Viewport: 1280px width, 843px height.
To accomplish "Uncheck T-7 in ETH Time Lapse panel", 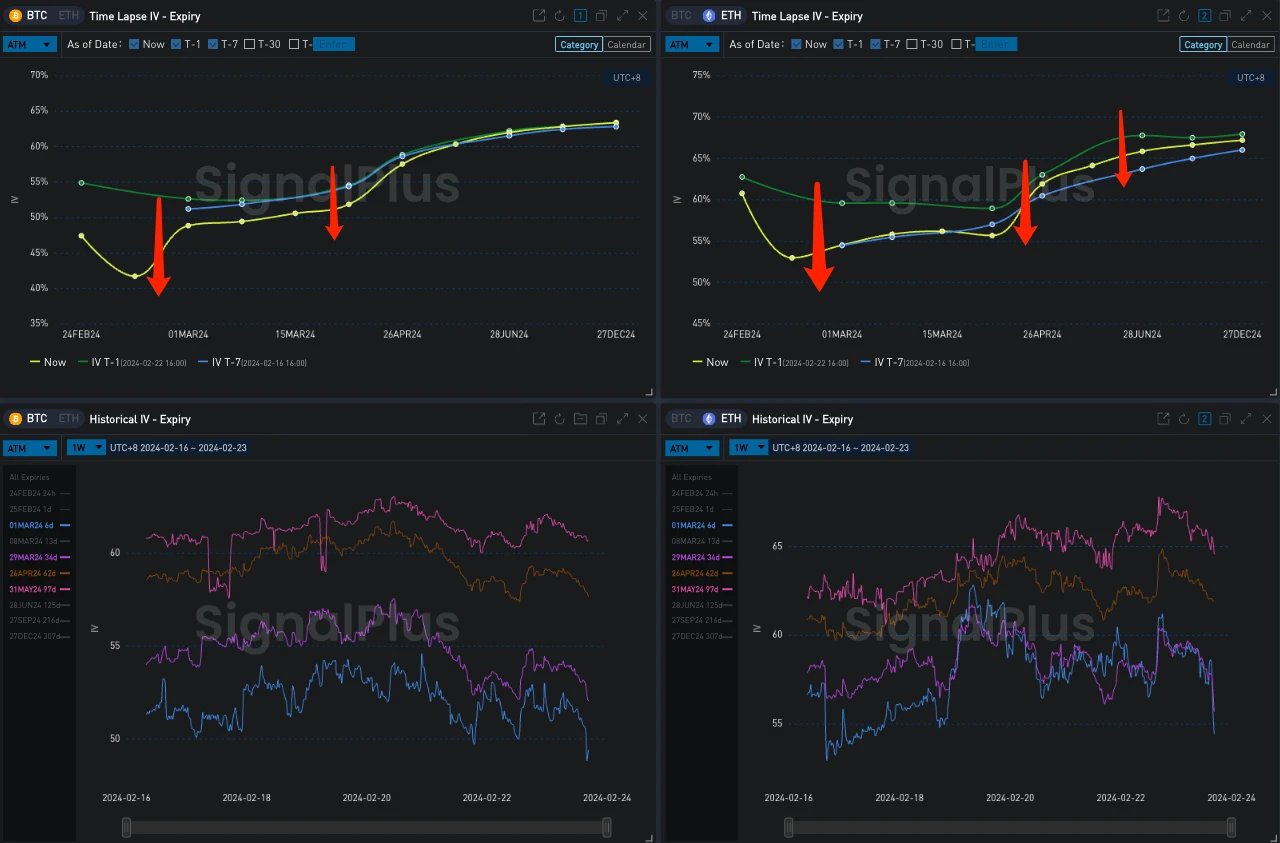I will point(877,44).
